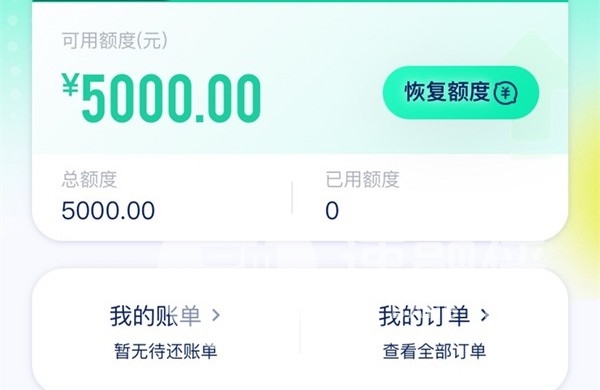Viewport: 600px width, 390px height.
Task: Click the chevron arrow beside 我的订单
Action: click(485, 315)
